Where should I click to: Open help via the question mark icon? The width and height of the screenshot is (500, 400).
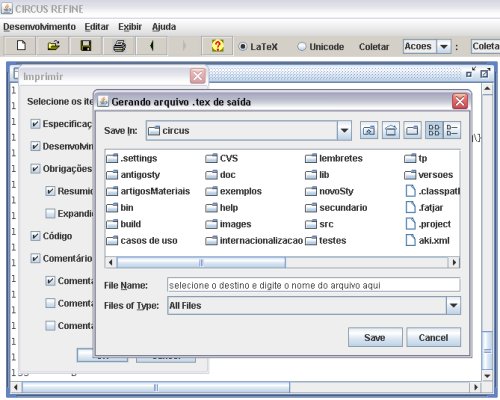217,46
